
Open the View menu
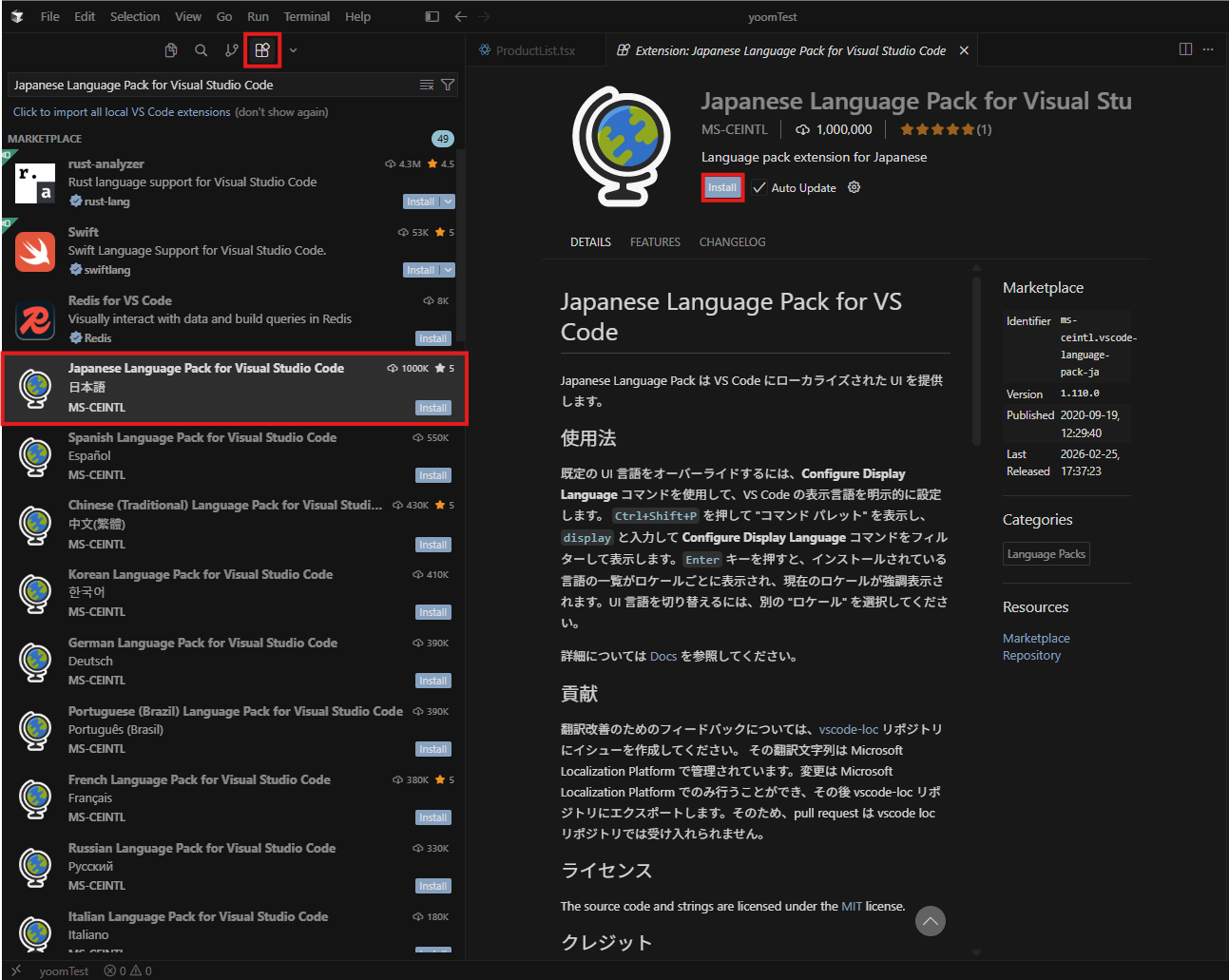tap(188, 16)
